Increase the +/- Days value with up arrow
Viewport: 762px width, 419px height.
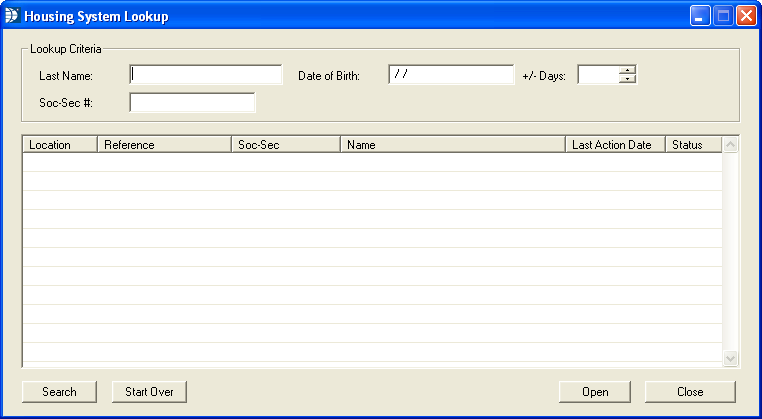tap(628, 70)
